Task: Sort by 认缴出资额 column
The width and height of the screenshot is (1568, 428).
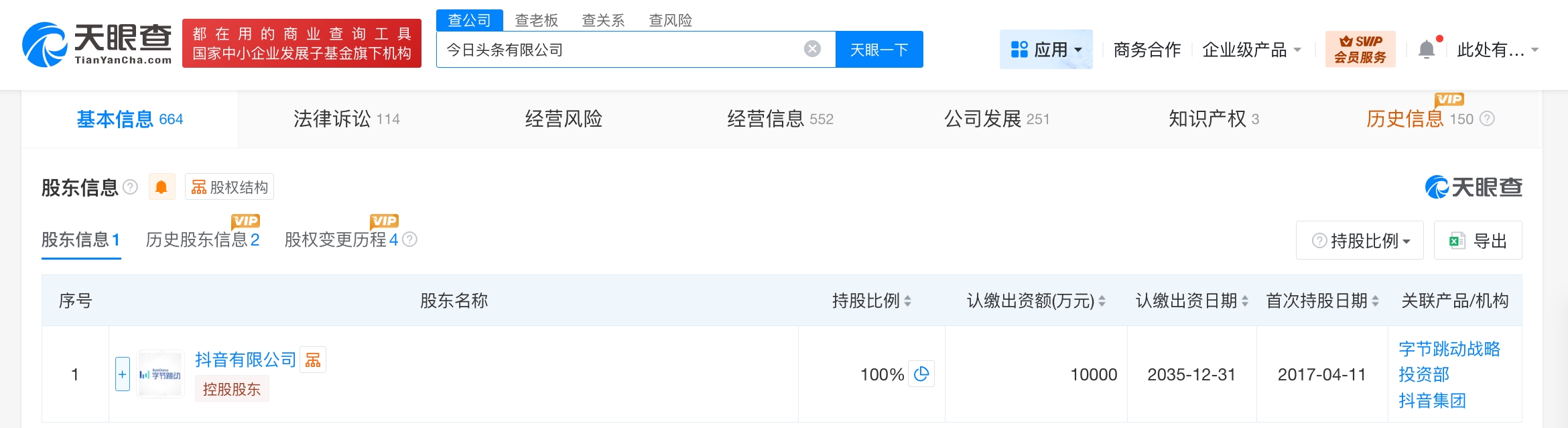Action: (x=1102, y=301)
